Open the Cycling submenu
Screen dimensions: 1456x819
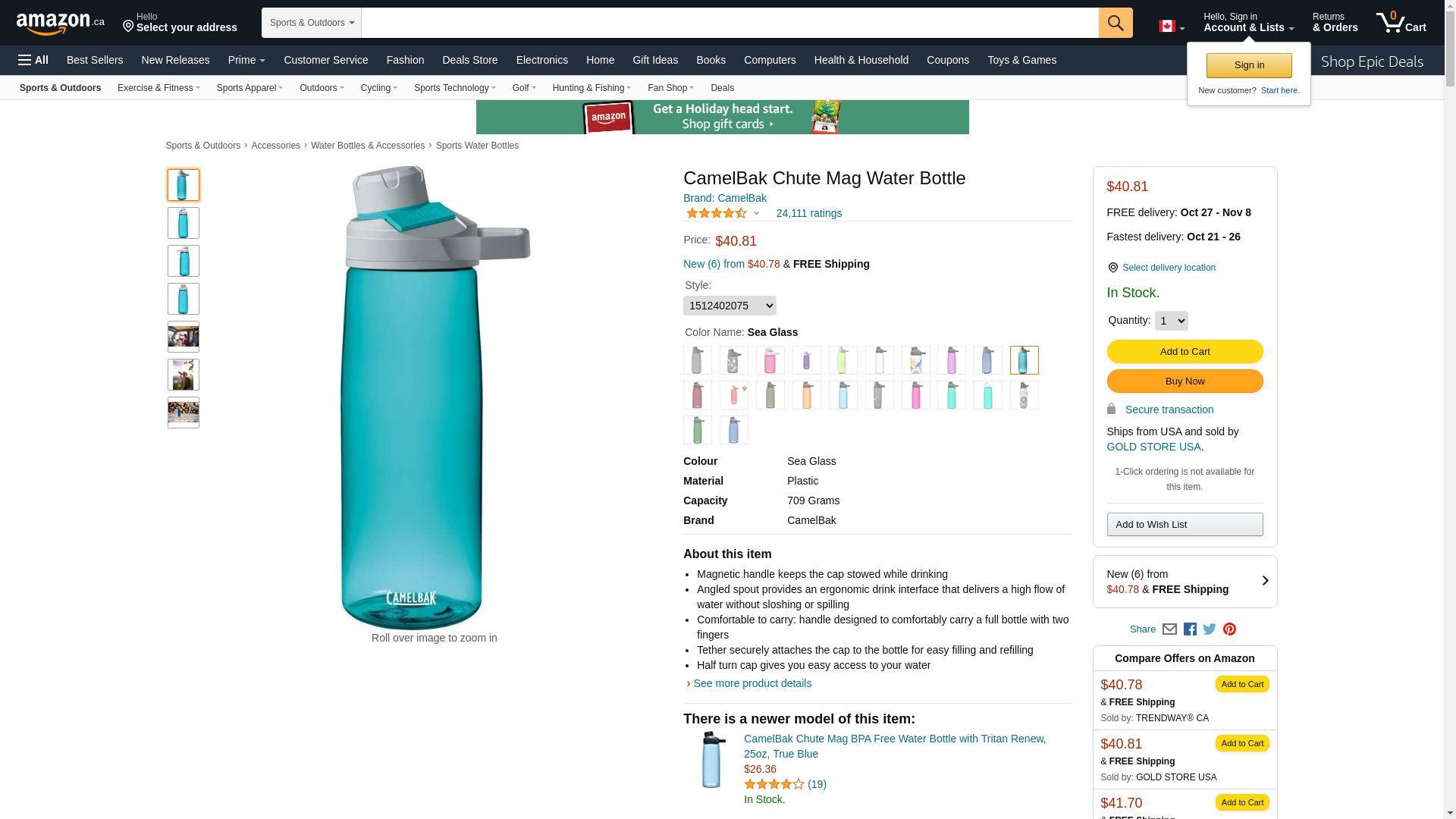pos(378,88)
